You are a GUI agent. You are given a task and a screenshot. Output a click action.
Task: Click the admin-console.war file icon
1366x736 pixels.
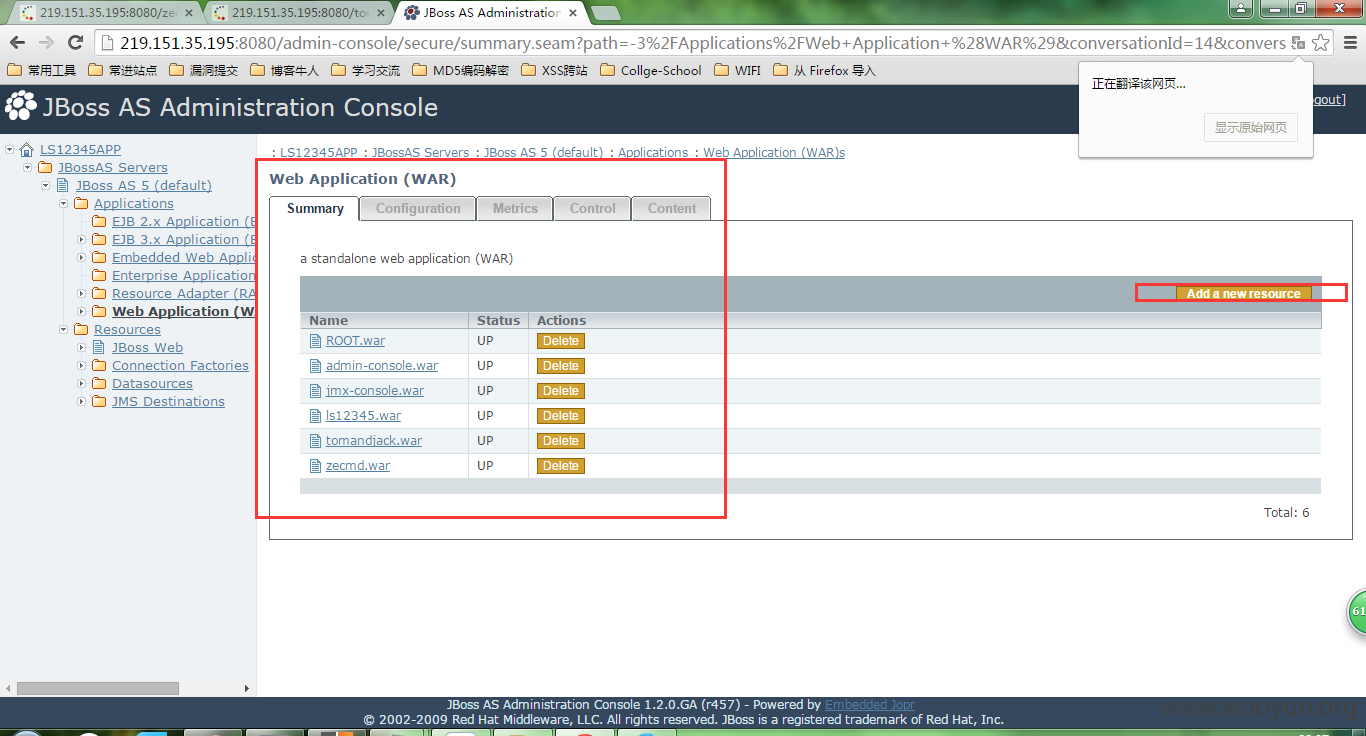coord(316,366)
